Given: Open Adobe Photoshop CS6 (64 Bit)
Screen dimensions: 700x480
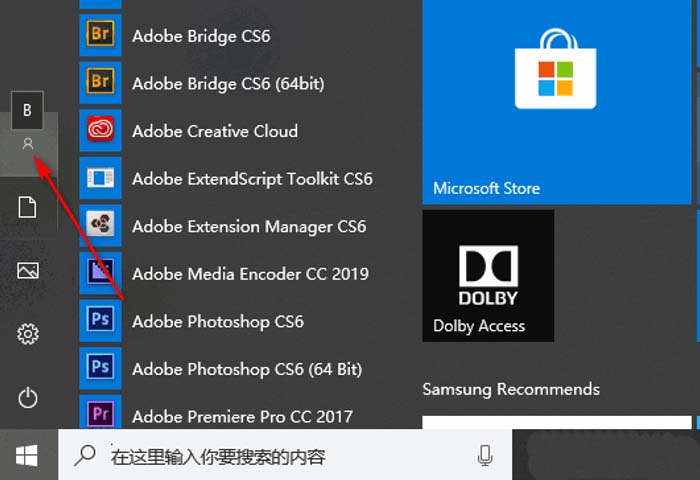Looking at the screenshot, I should click(x=247, y=369).
